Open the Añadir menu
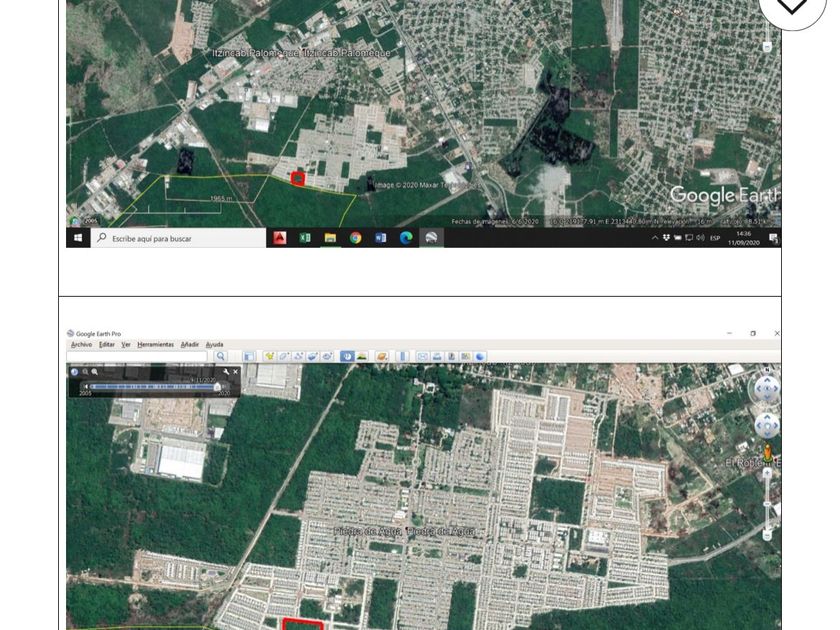 coord(190,344)
